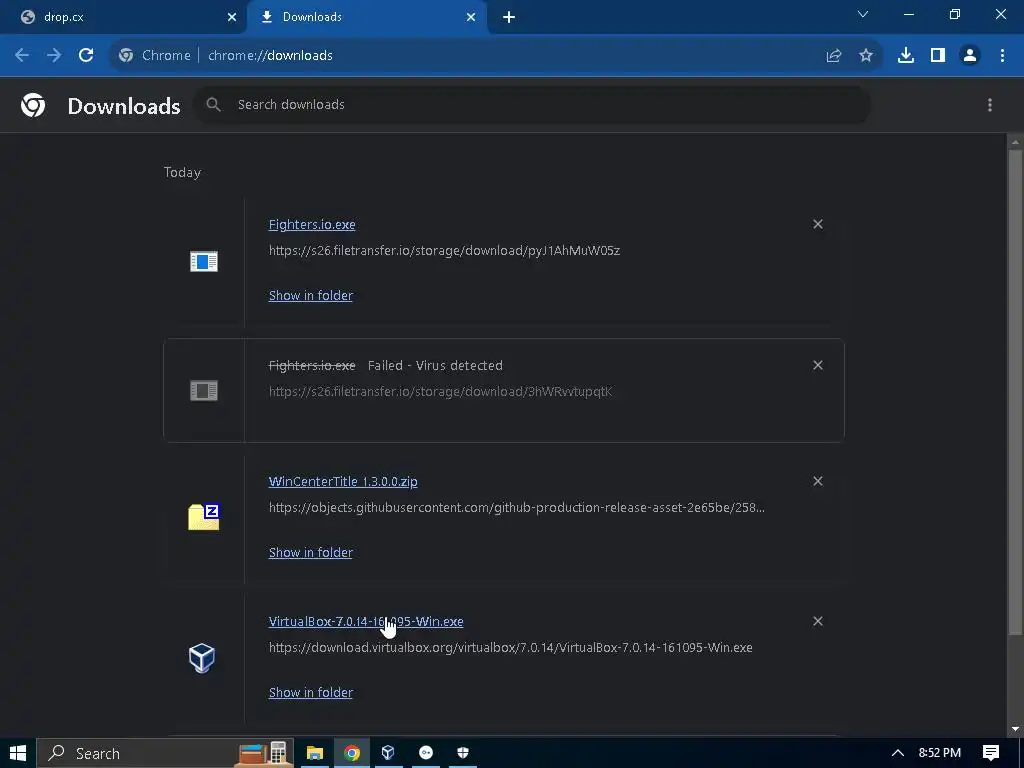1024x768 pixels.
Task: Open the Downloads page more actions menu
Action: tap(990, 105)
